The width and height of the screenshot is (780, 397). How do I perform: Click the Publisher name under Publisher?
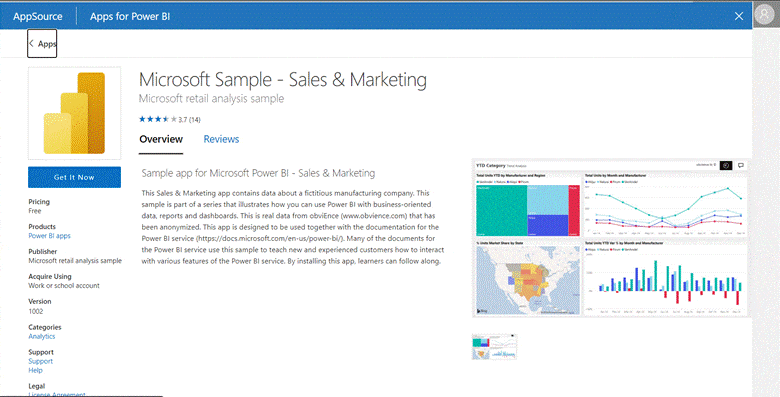point(75,261)
